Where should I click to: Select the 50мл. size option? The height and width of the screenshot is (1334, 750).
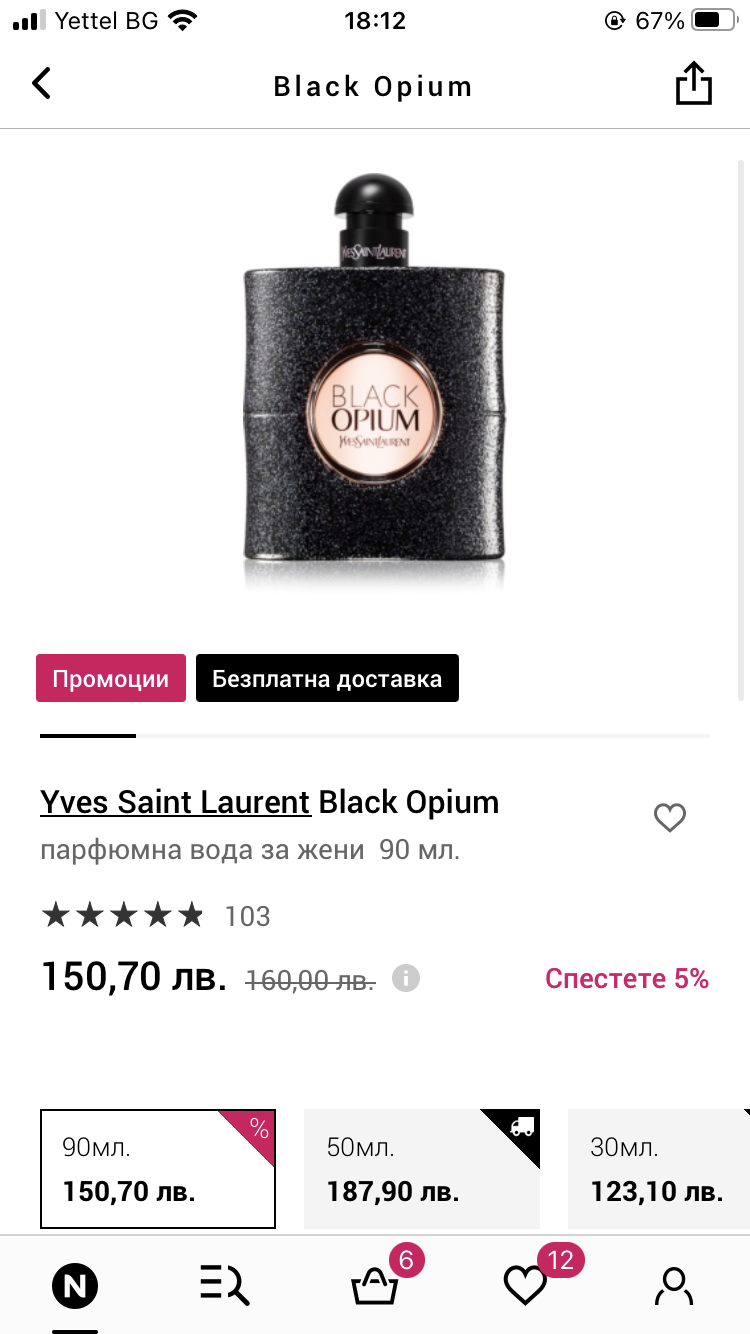pos(421,1168)
